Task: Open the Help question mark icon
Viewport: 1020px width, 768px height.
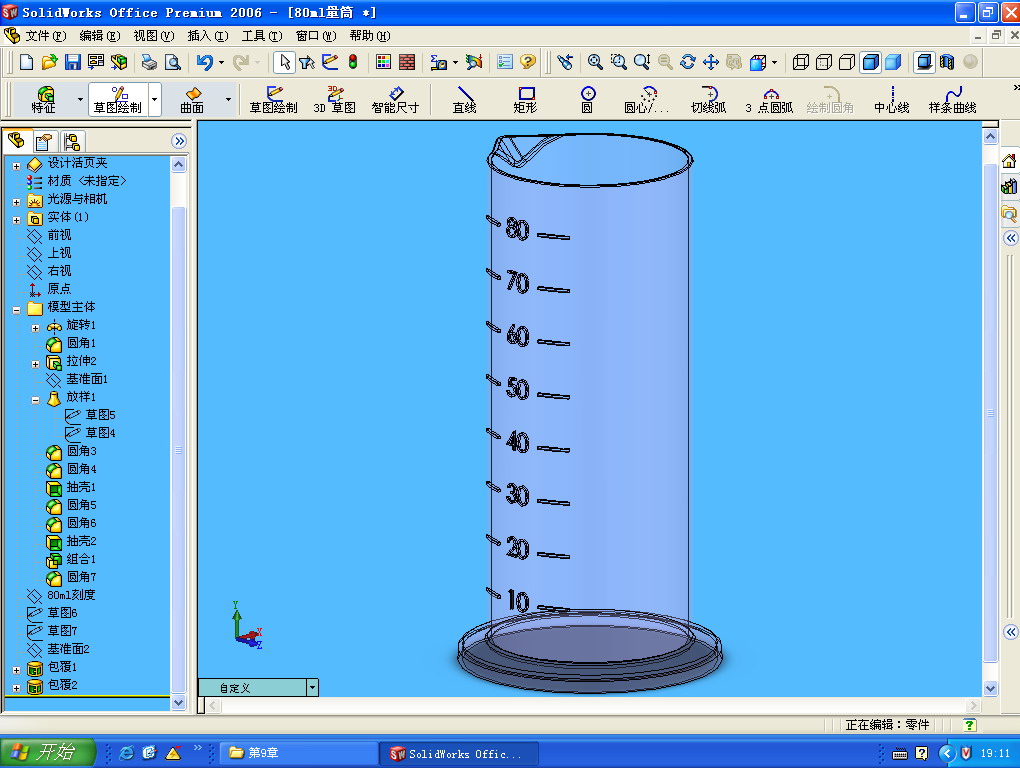Action: (528, 62)
